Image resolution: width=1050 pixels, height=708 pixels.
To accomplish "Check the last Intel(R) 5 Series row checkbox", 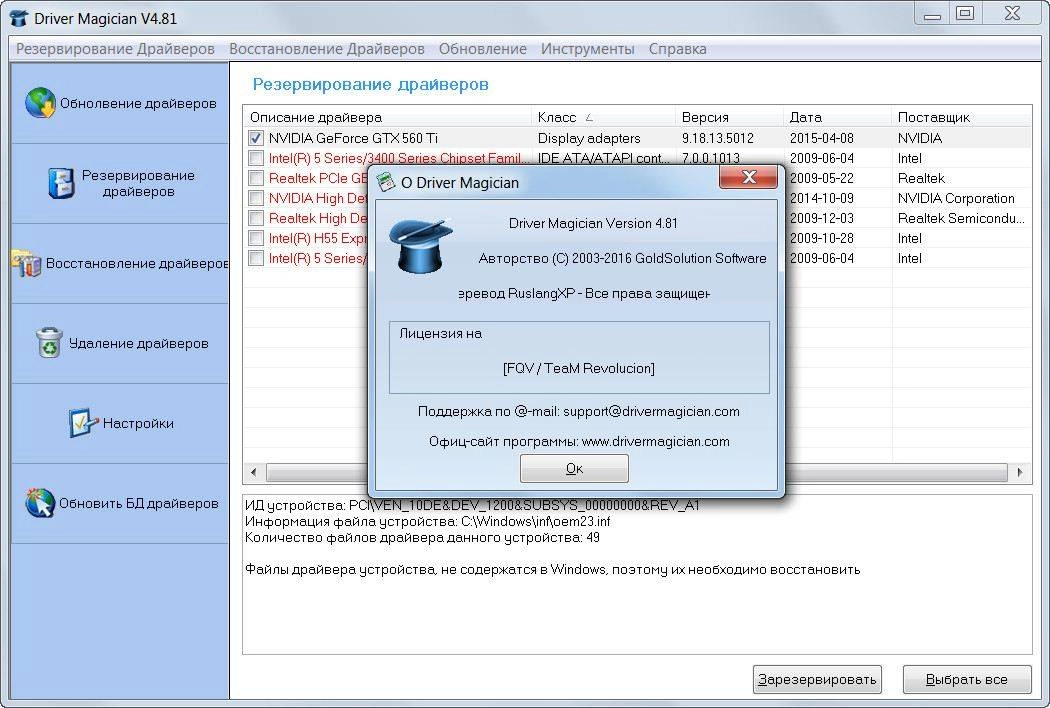I will point(255,258).
